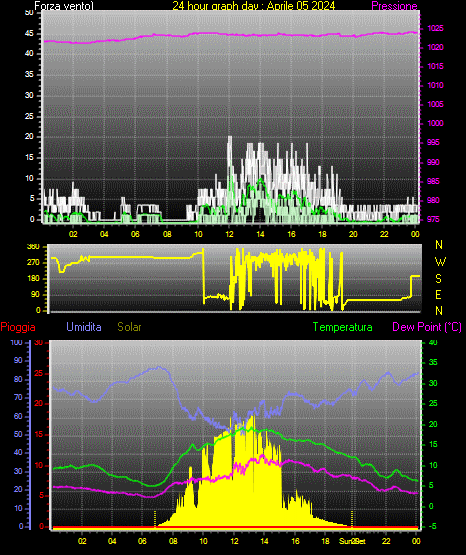This screenshot has width=466, height=555.
Task: Click the 40 value on temperature axis
Action: 433,342
